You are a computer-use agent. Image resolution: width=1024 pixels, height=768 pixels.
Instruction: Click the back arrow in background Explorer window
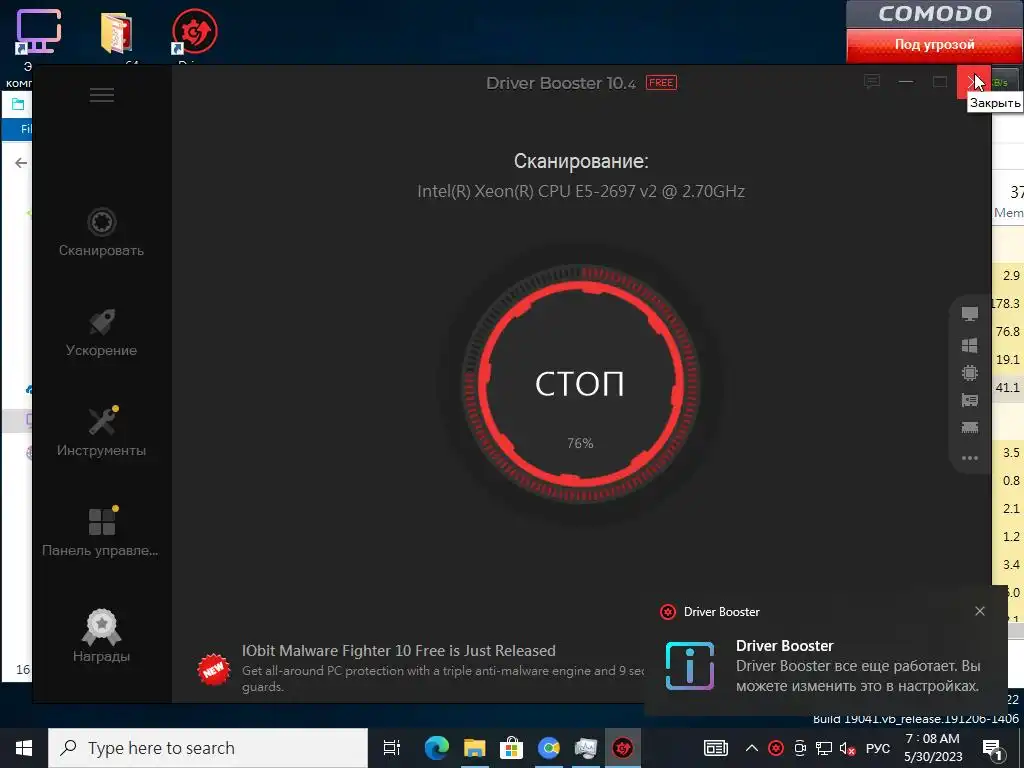pos(21,163)
